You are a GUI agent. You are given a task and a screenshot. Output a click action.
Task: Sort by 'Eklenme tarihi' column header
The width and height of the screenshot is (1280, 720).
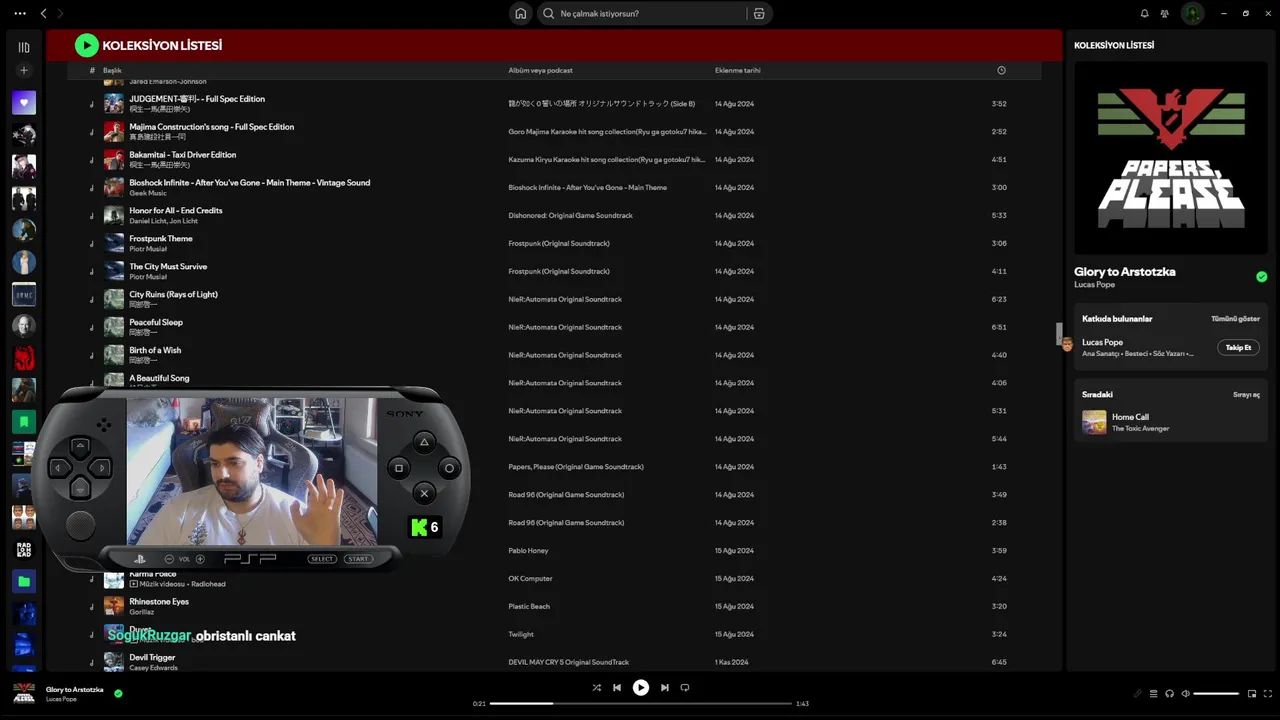(x=738, y=70)
